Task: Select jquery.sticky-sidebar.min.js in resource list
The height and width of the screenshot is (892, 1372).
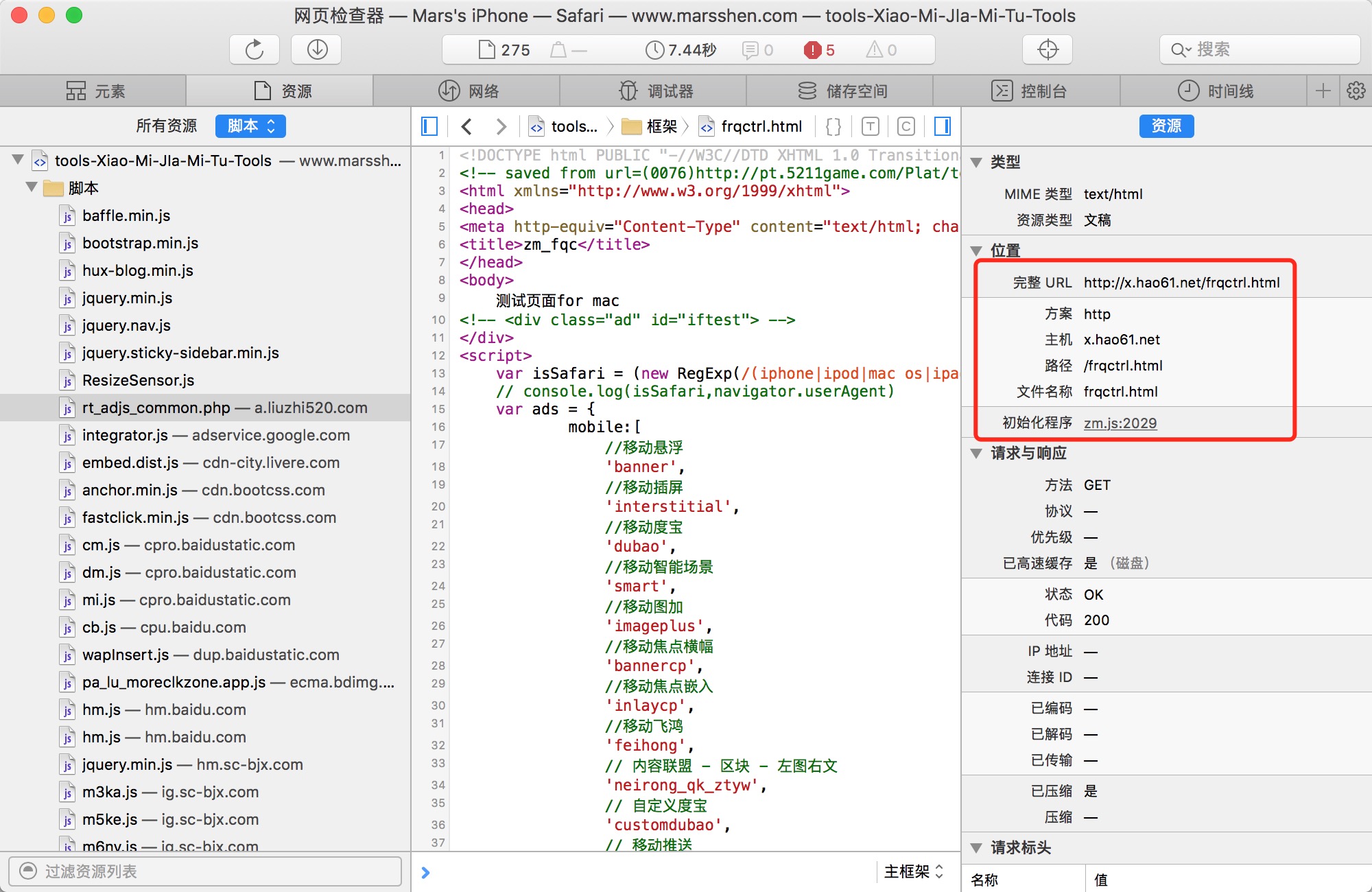Action: (180, 353)
